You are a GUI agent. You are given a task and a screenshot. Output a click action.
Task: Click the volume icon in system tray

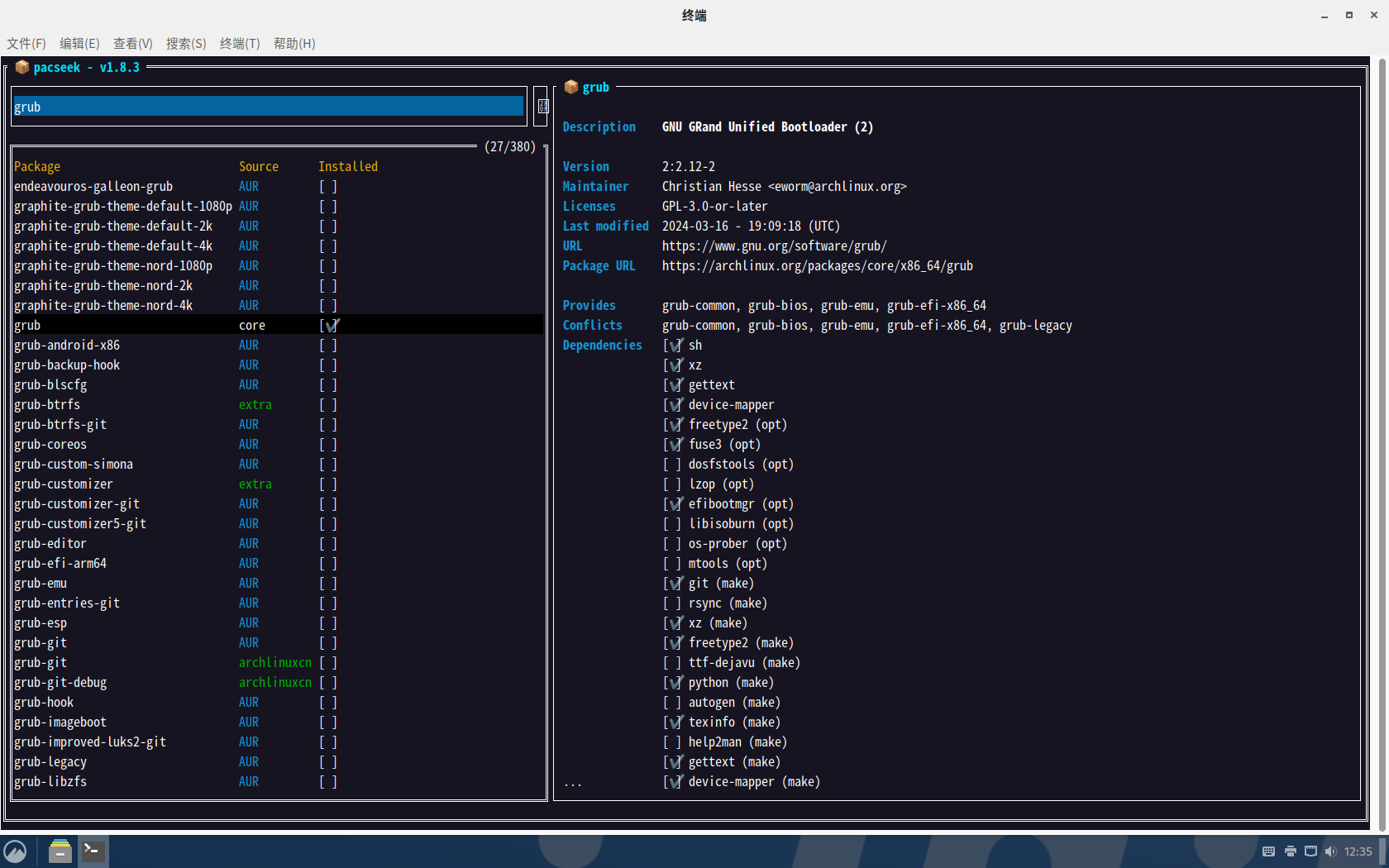(1330, 851)
